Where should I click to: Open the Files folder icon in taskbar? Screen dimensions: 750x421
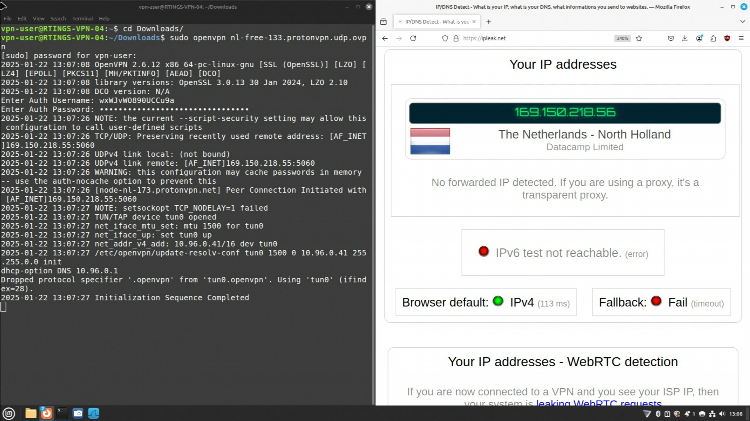coord(31,413)
